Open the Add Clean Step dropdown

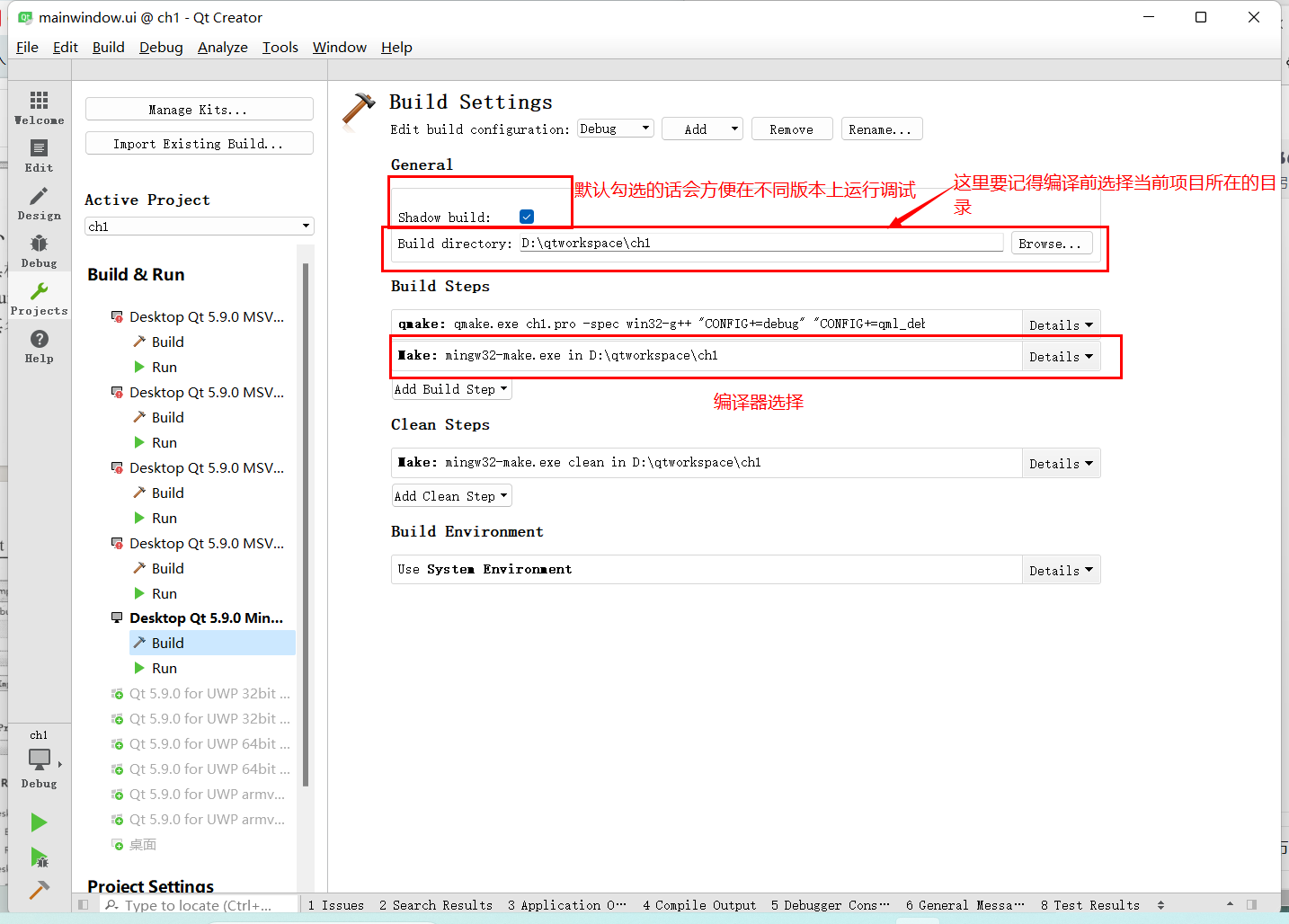coord(451,496)
